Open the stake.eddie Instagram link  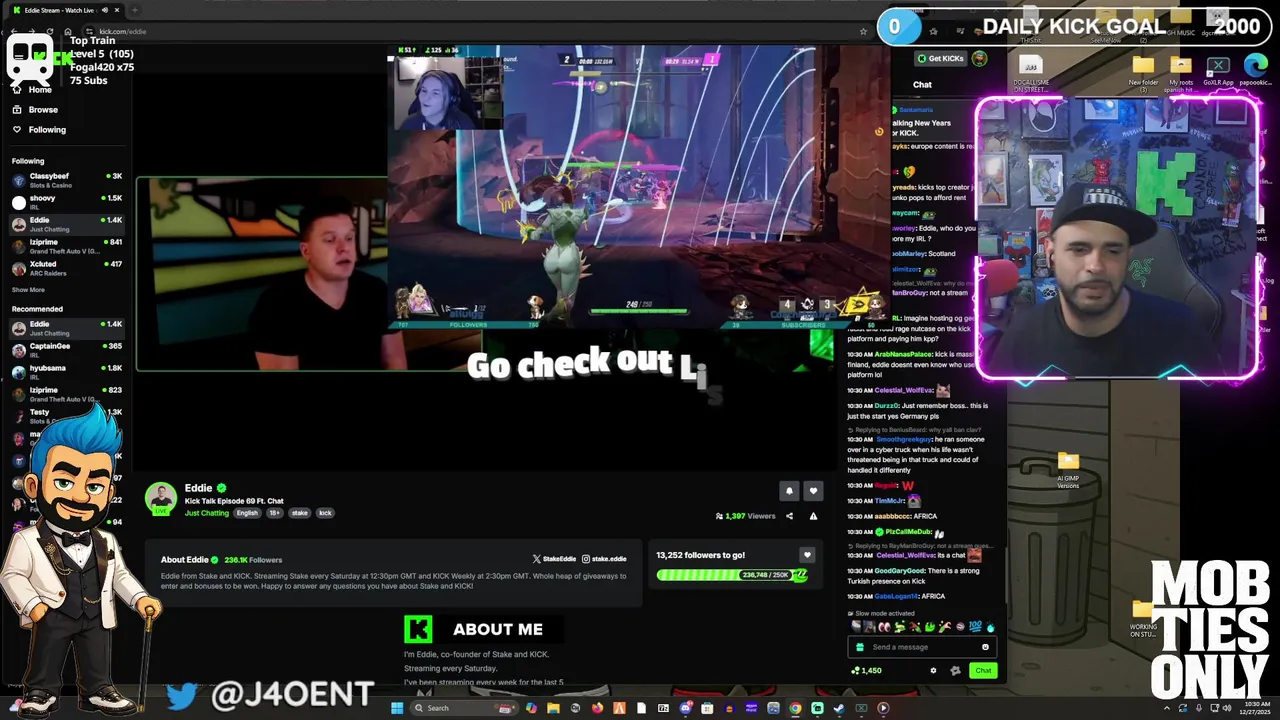coord(604,559)
